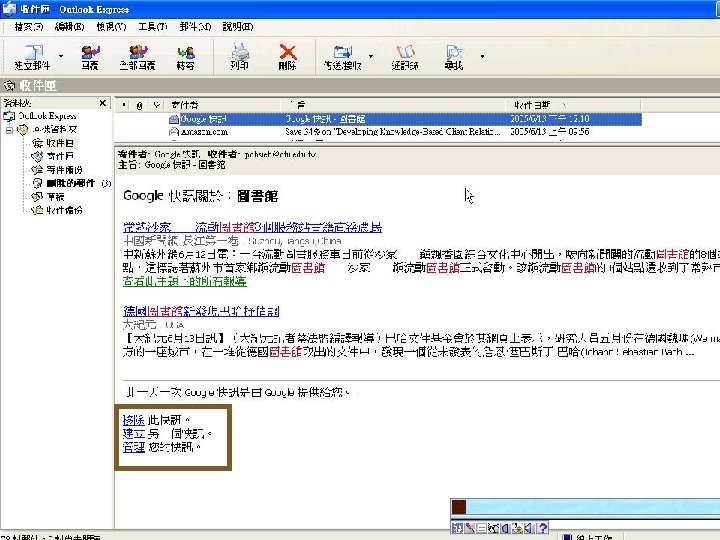Click the red X 刪除 (Delete) icon
This screenshot has width=720, height=540.
287,52
